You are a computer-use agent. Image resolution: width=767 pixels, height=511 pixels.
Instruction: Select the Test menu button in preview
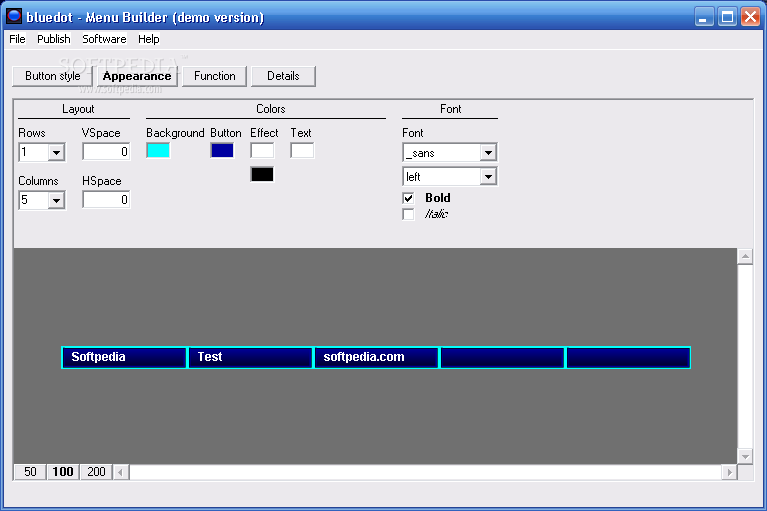pos(250,357)
